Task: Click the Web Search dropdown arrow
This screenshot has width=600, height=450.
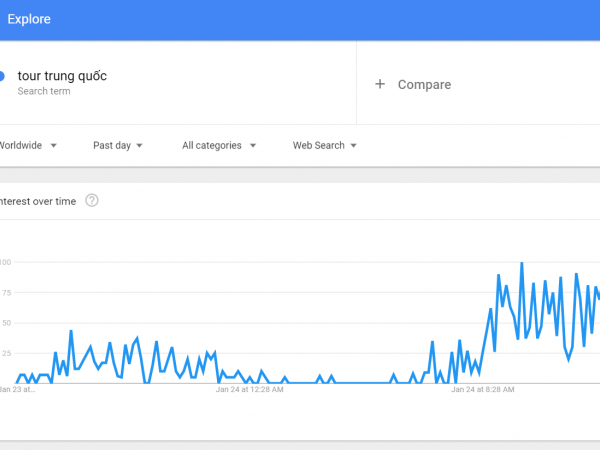Action: (x=354, y=146)
